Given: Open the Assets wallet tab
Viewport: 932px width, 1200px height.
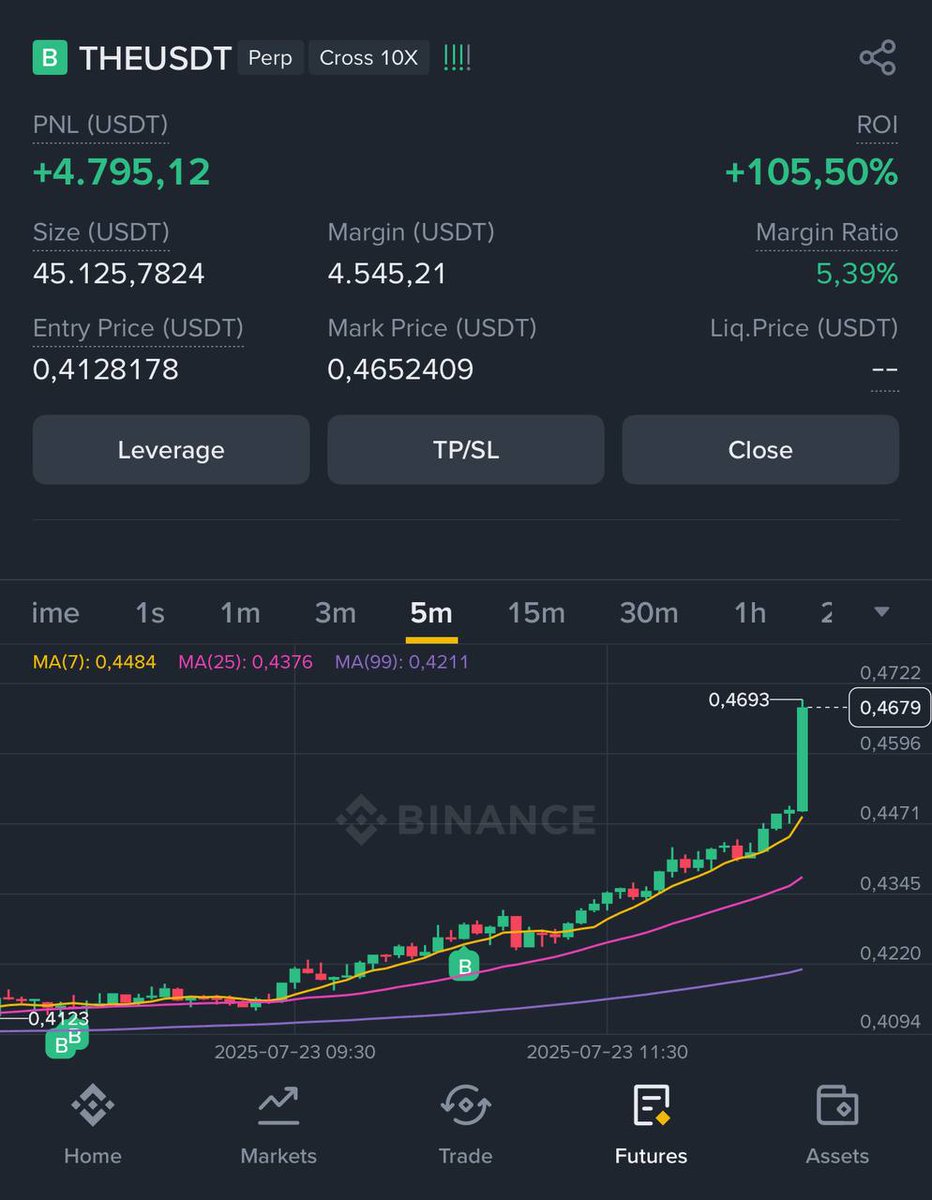Looking at the screenshot, I should pyautogui.click(x=837, y=1126).
